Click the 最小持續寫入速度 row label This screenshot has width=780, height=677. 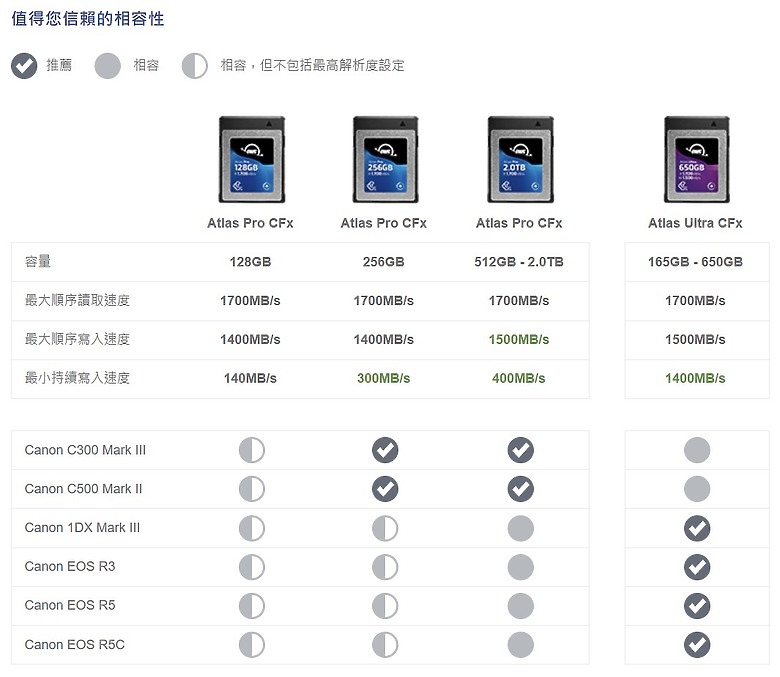[x=77, y=378]
